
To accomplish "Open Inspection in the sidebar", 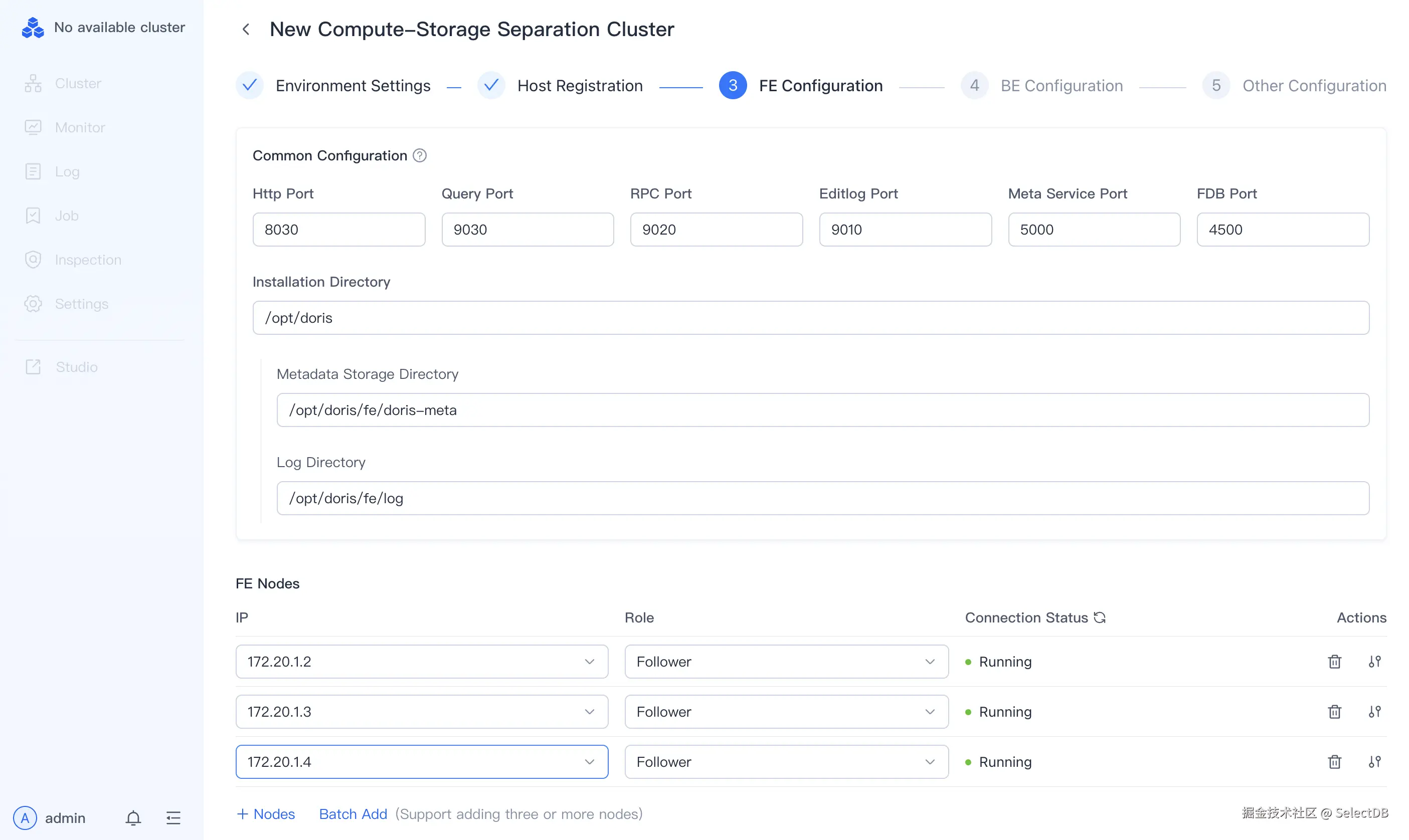I will 88,260.
